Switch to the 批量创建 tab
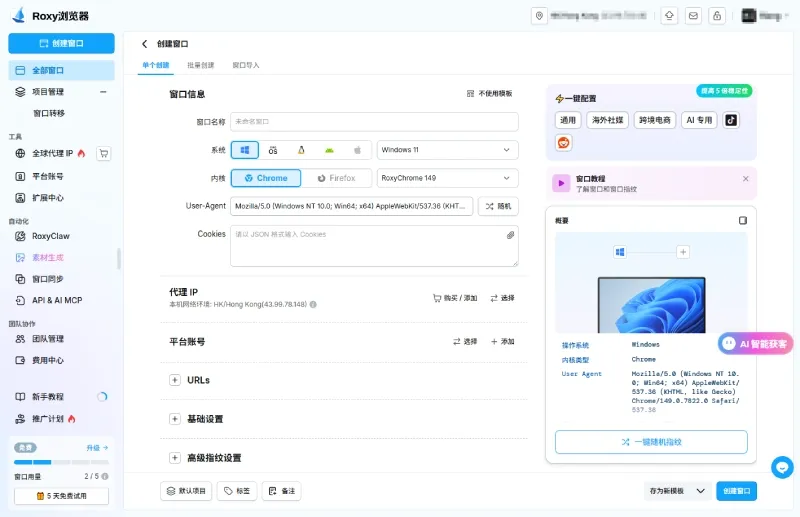This screenshot has height=517, width=800. (x=201, y=65)
